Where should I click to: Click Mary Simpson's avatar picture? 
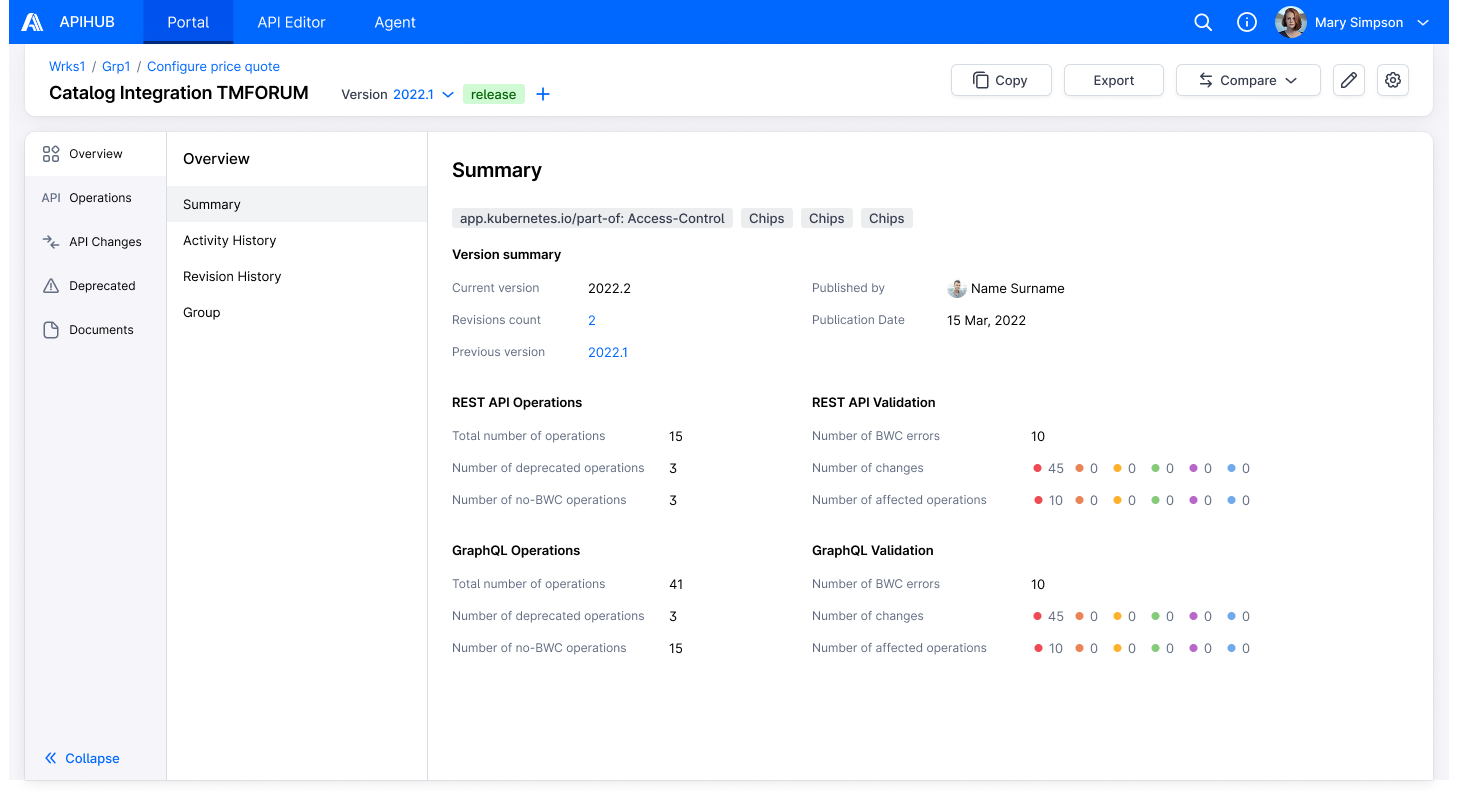click(1291, 22)
